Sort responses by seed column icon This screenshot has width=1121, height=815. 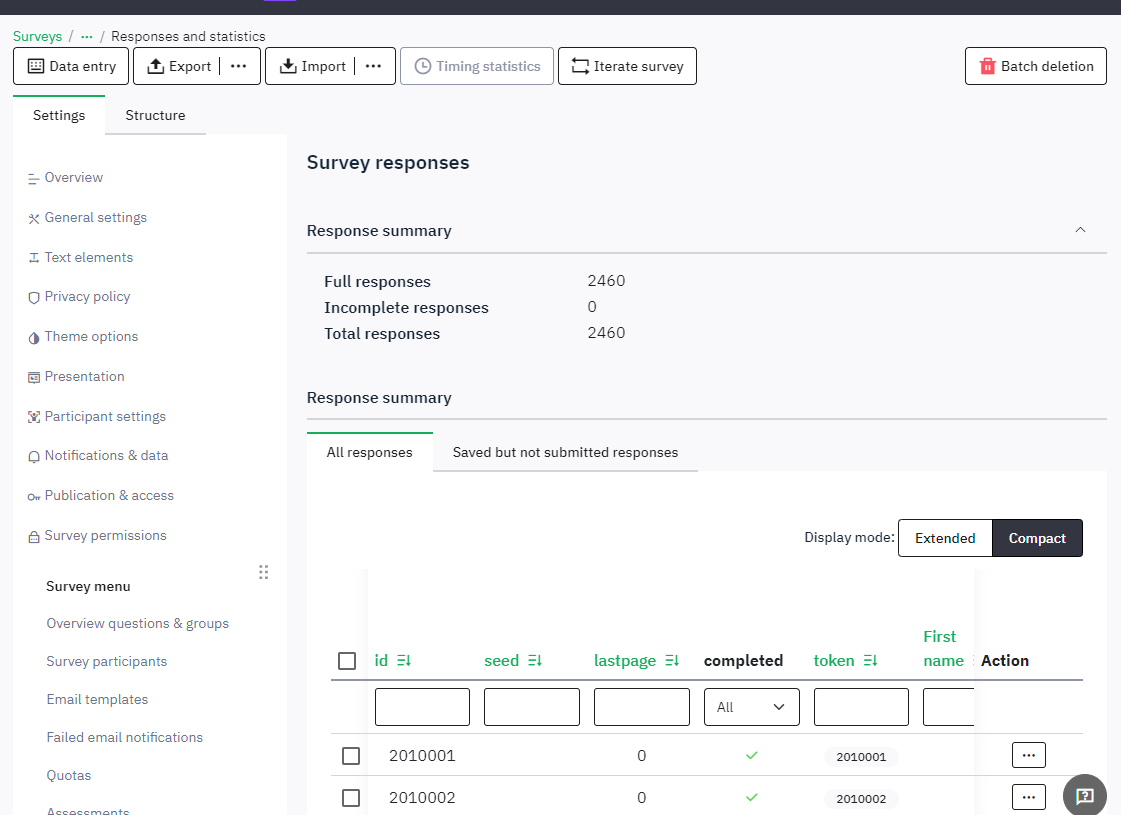(x=535, y=661)
